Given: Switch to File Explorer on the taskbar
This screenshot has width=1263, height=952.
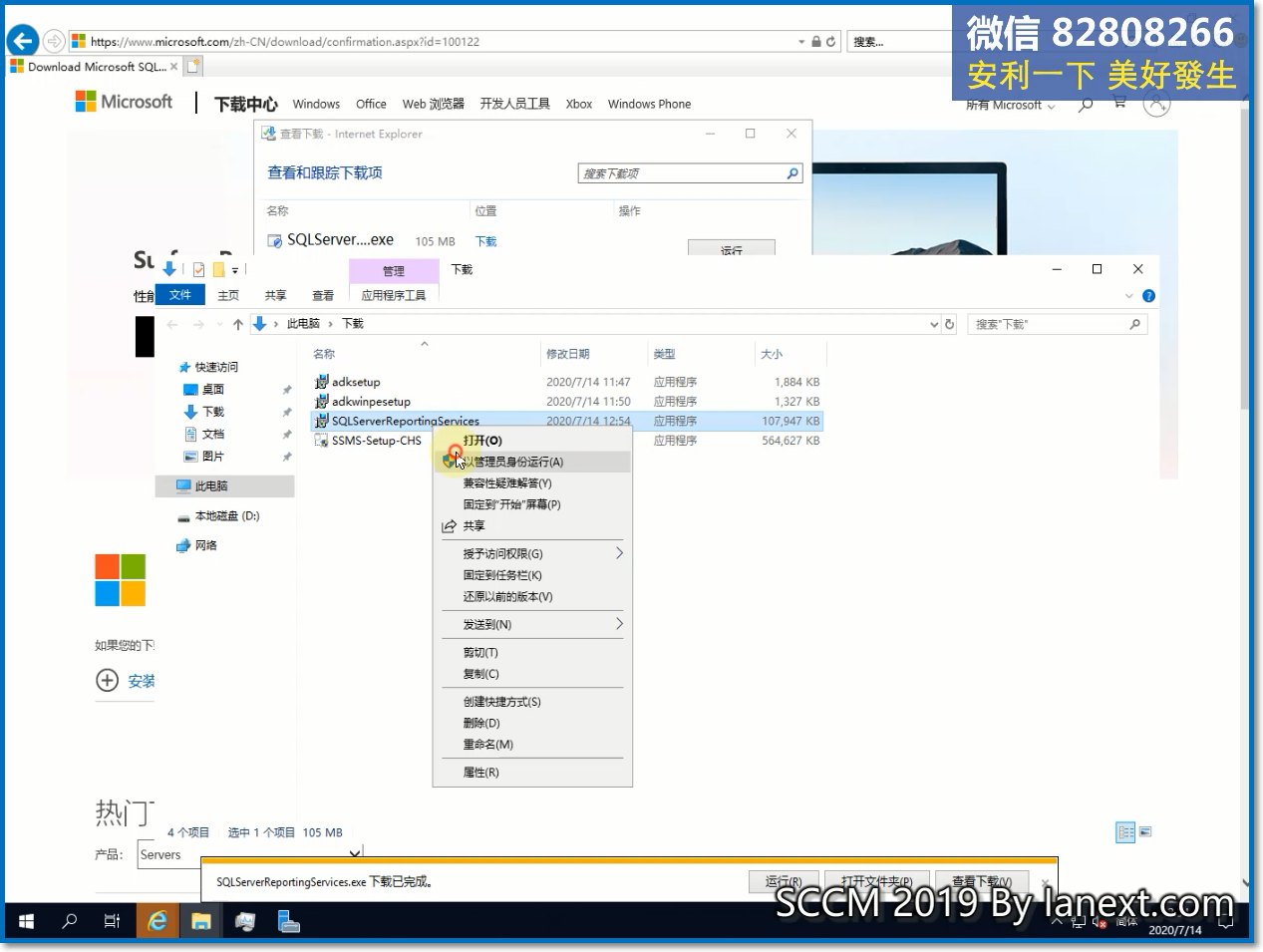Looking at the screenshot, I should click(x=201, y=922).
